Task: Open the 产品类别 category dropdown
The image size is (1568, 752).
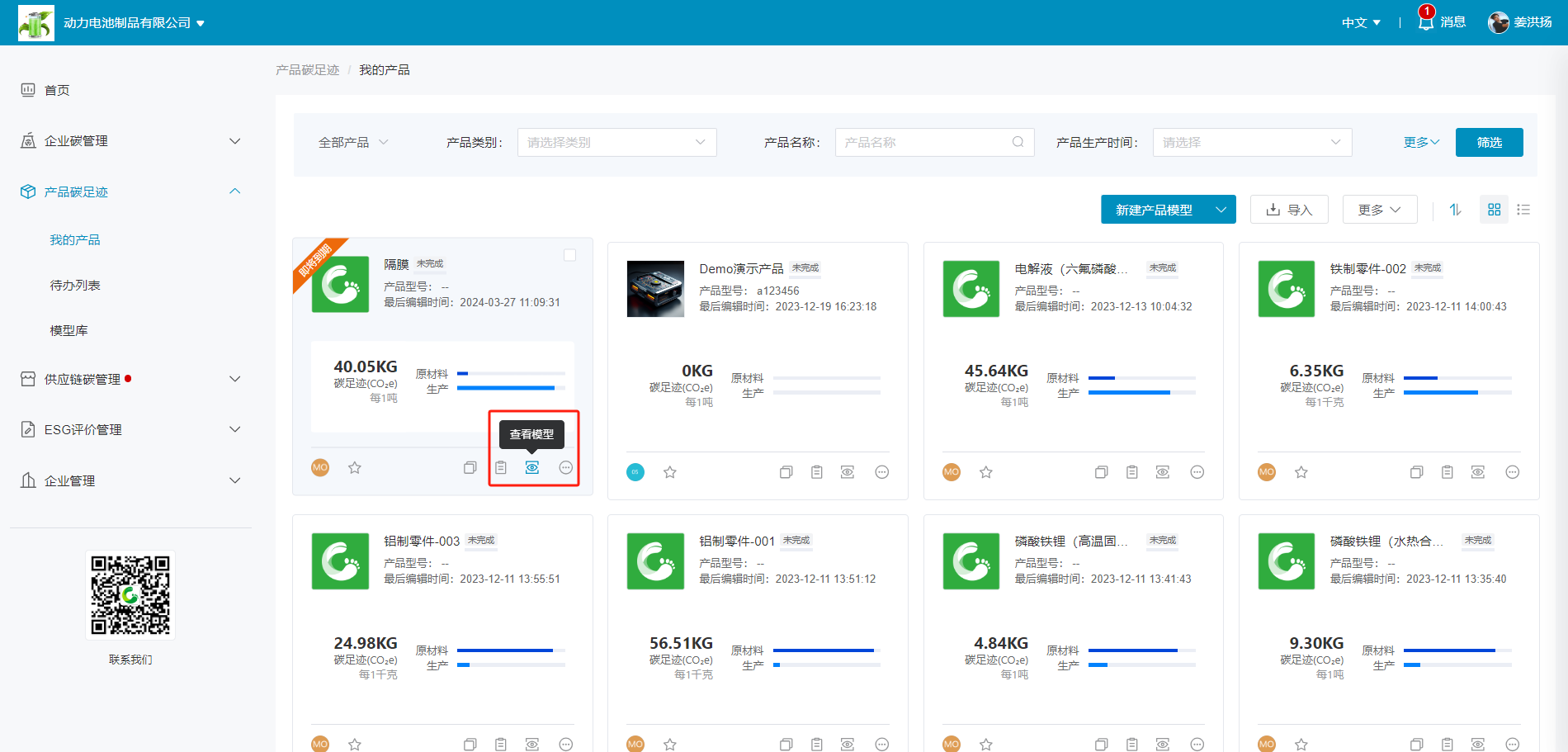Action: tap(616, 142)
